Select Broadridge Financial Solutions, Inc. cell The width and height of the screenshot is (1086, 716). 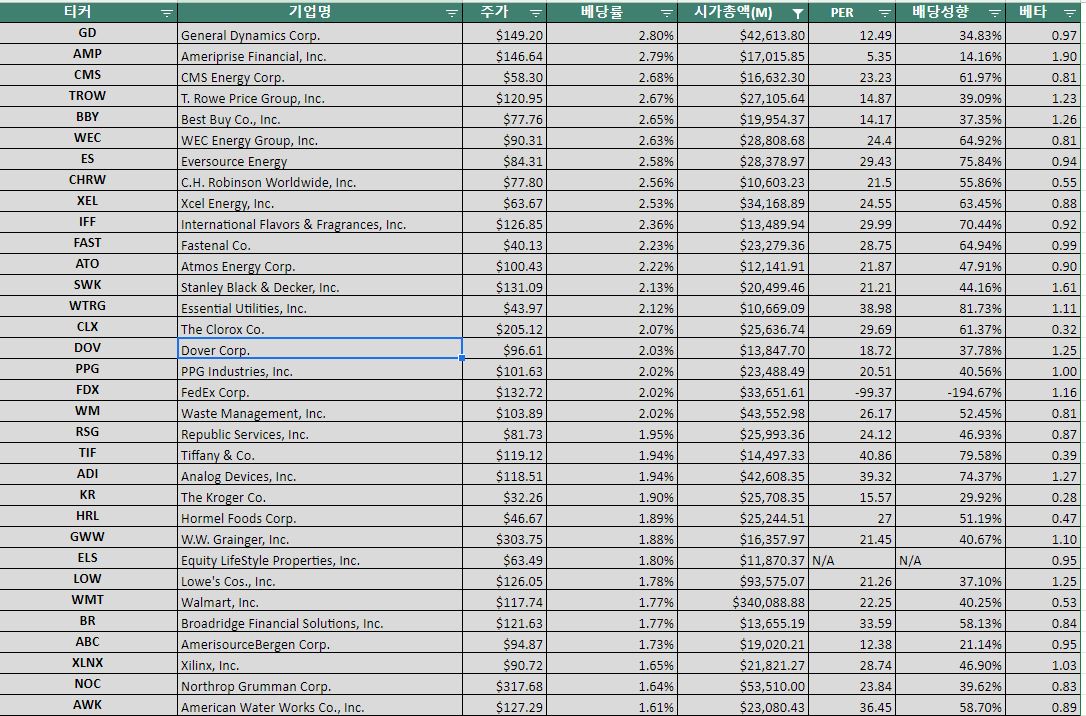(x=320, y=621)
